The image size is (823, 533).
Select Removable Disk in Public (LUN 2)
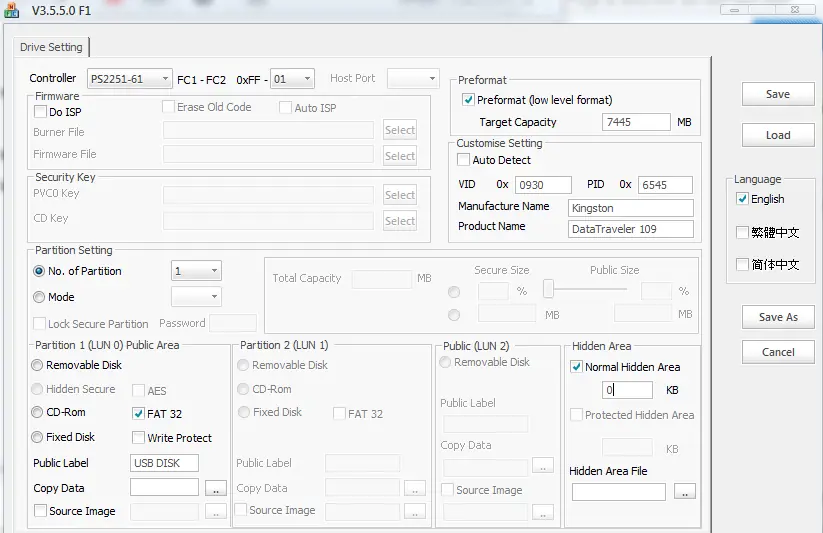coord(445,362)
